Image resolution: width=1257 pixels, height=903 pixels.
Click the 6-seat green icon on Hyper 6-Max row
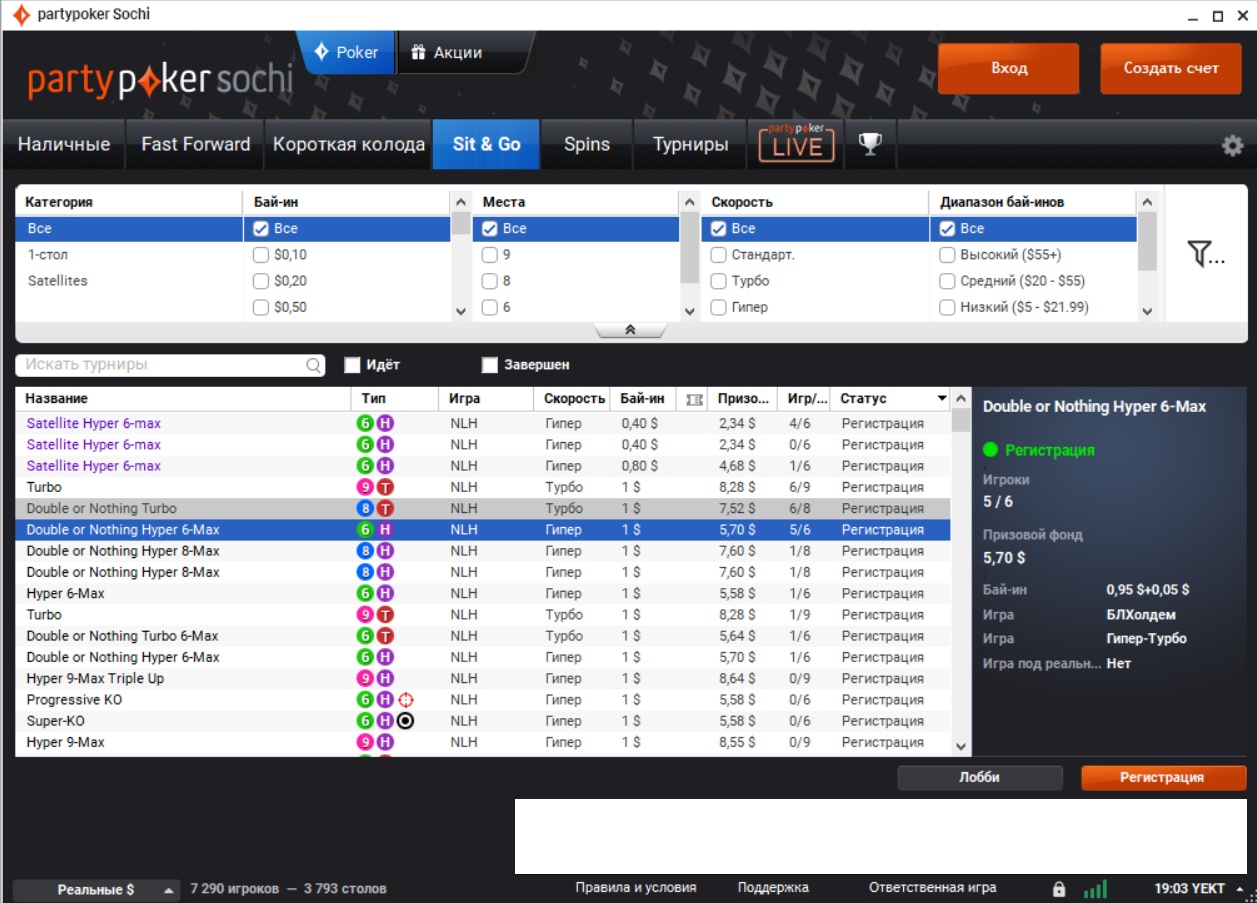click(365, 594)
